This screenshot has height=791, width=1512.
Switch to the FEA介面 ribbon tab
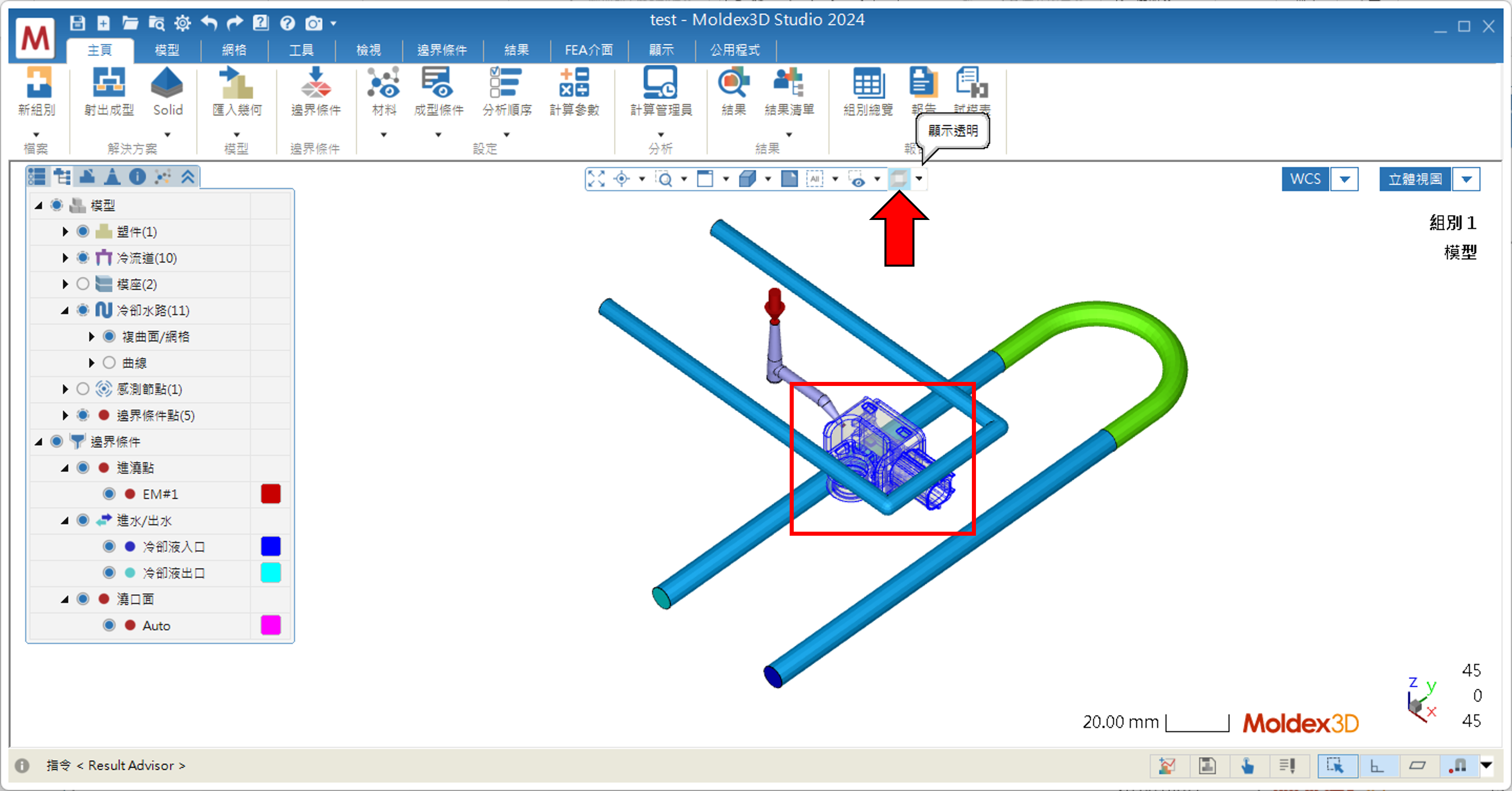click(x=589, y=50)
